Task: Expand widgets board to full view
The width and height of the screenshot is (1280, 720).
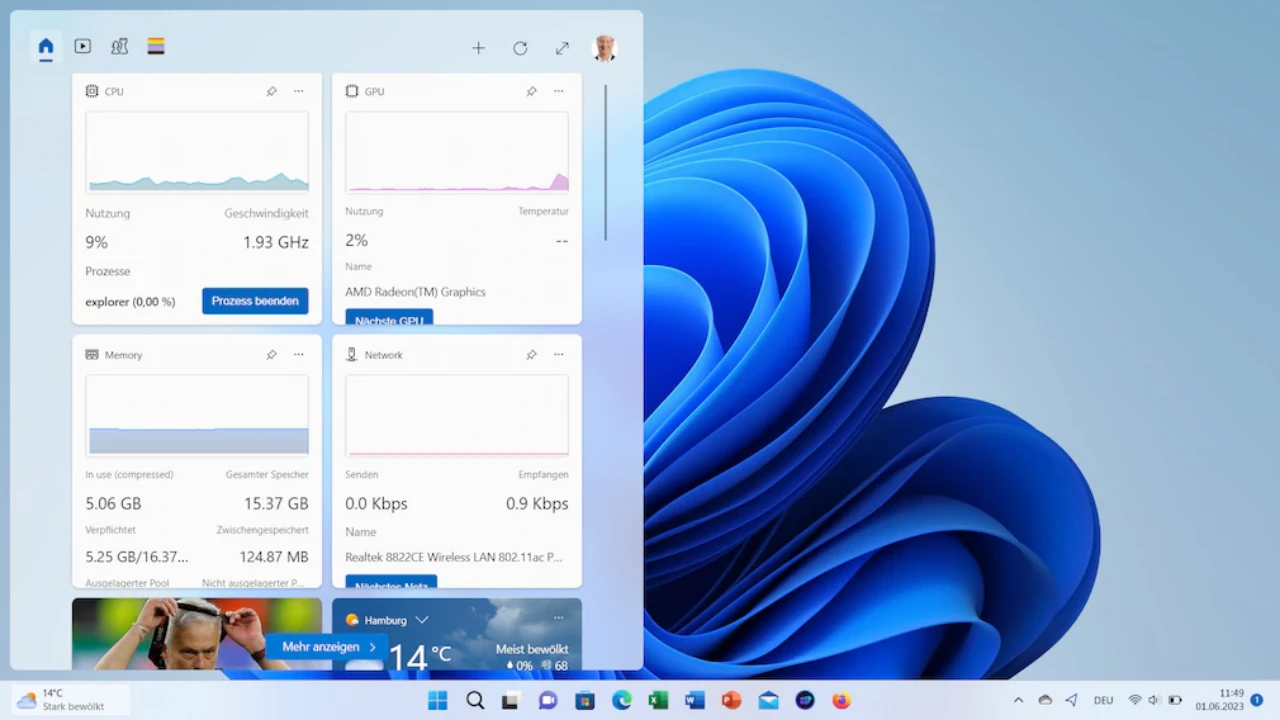Action: (562, 48)
